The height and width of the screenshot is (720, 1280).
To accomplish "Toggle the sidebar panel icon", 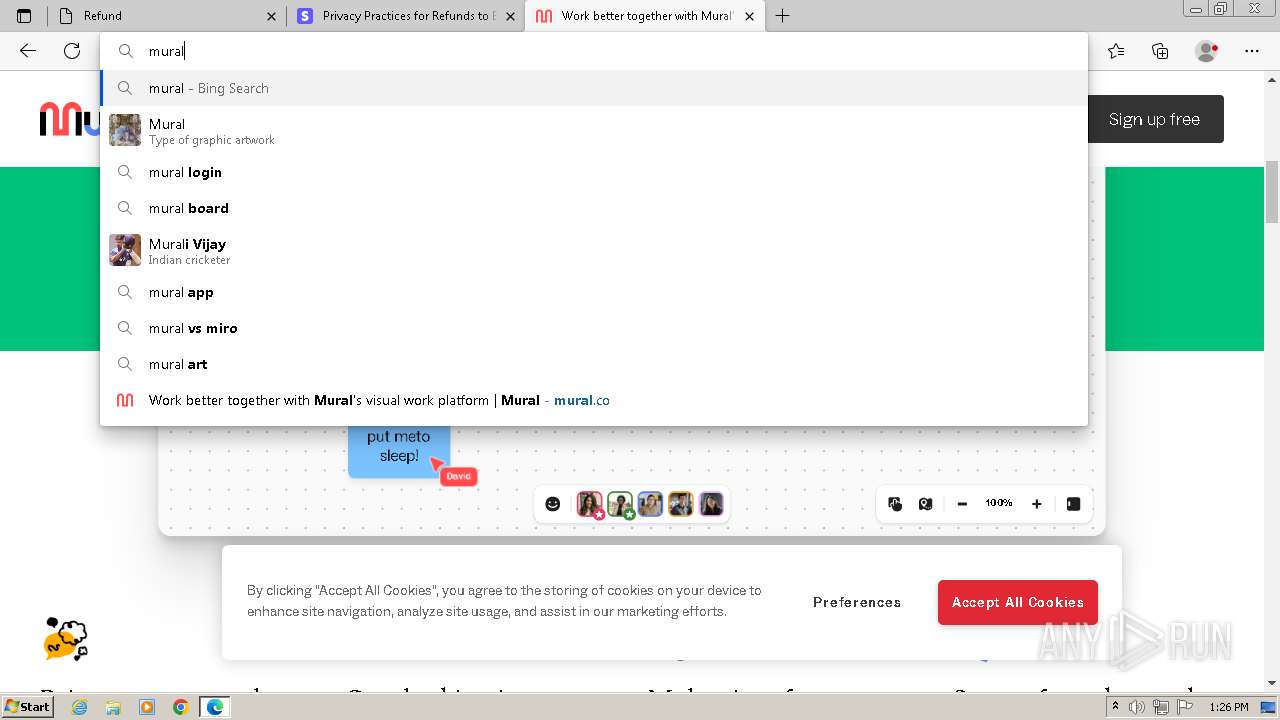I will 1073,504.
